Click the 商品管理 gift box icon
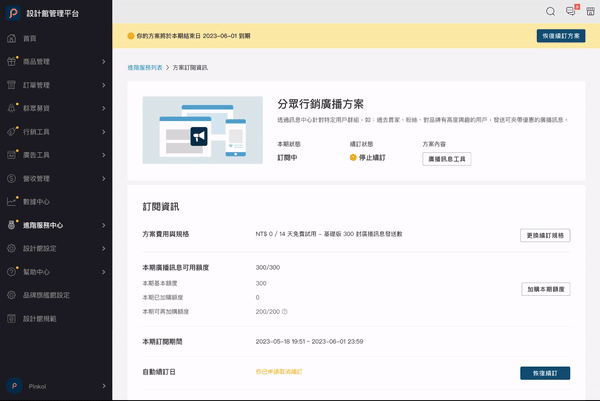 [x=11, y=62]
